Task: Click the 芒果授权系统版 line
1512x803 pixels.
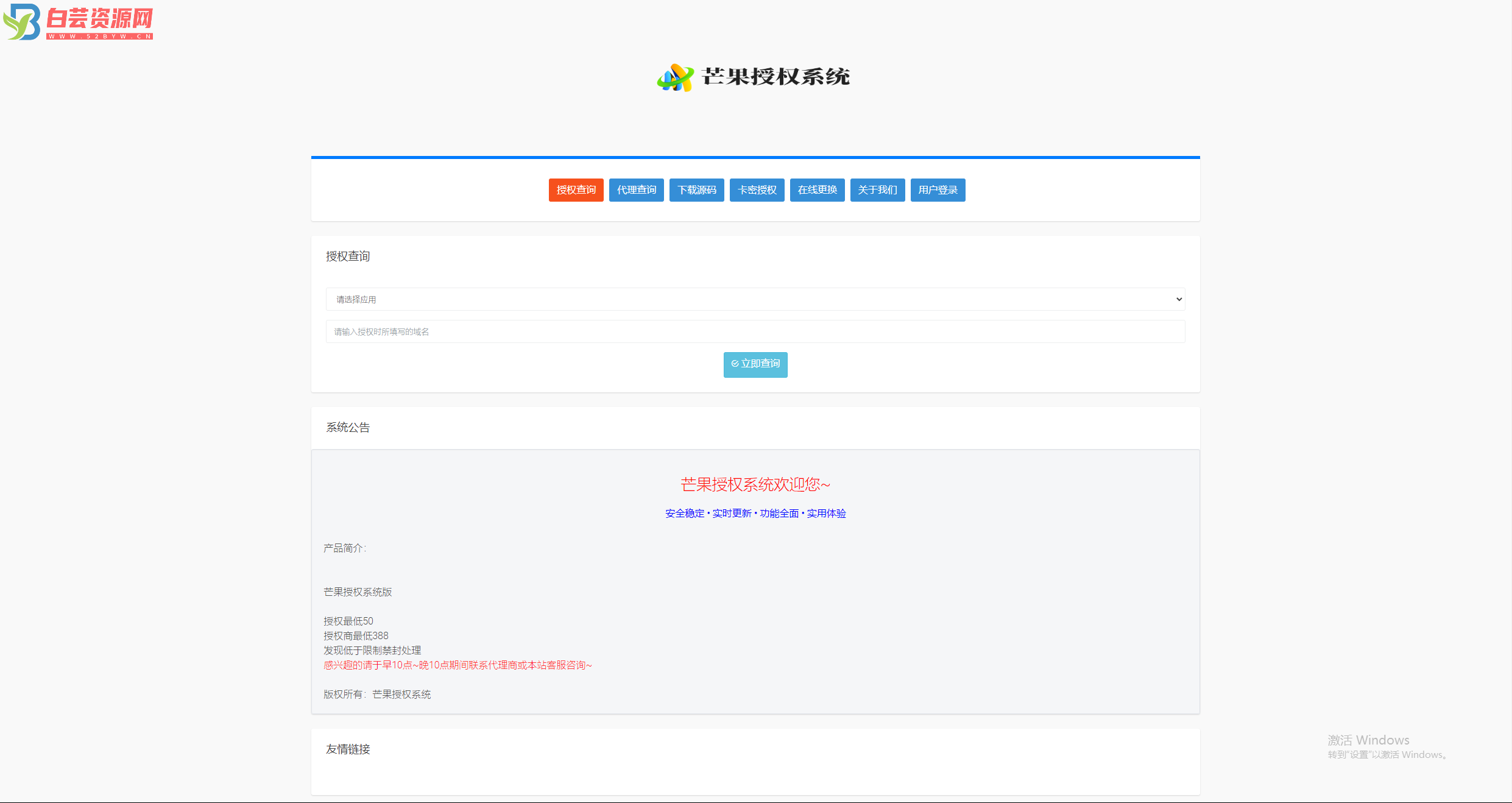Action: 358,592
